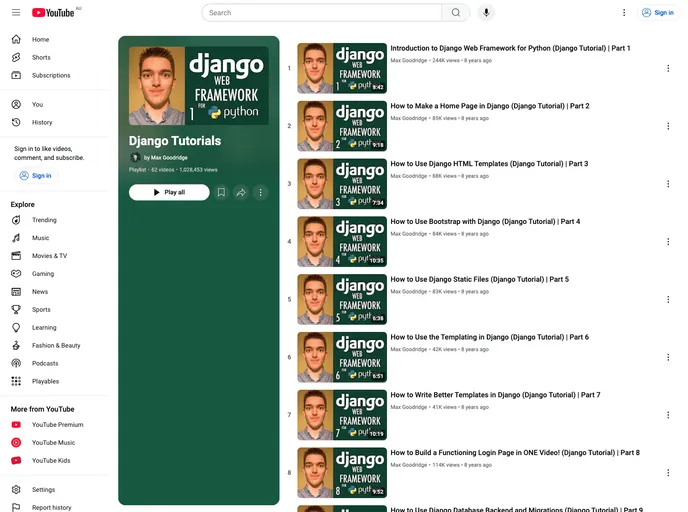This screenshot has height=512, width=688.
Task: Click the Gaming icon
Action: point(16,274)
